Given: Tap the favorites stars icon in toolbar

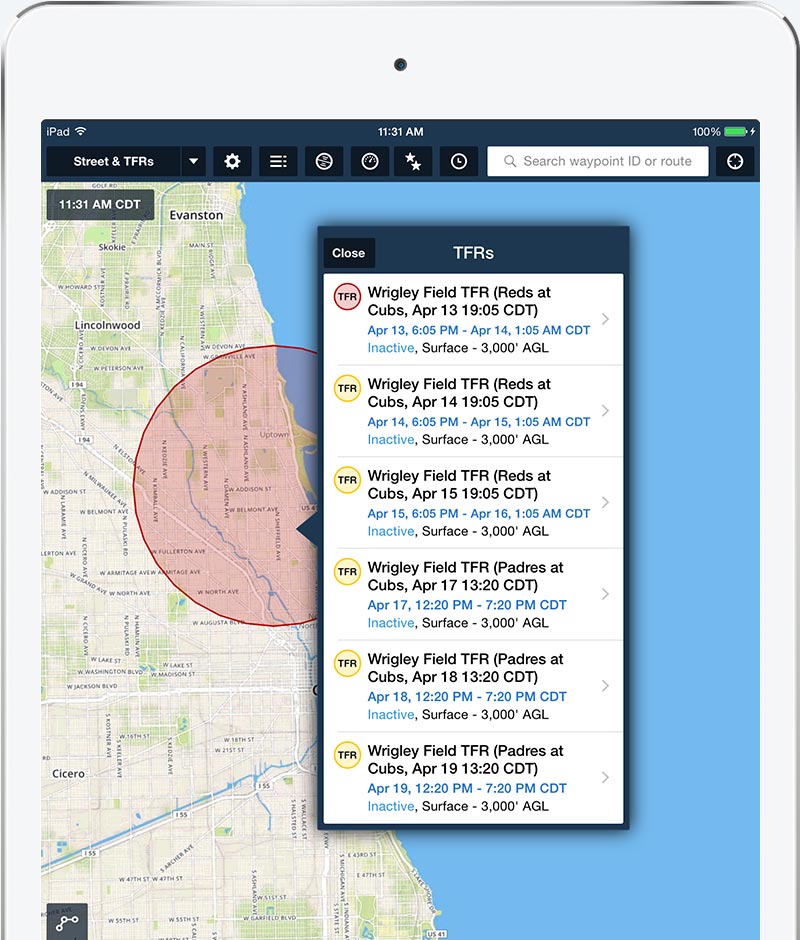Looking at the screenshot, I should click(x=413, y=161).
